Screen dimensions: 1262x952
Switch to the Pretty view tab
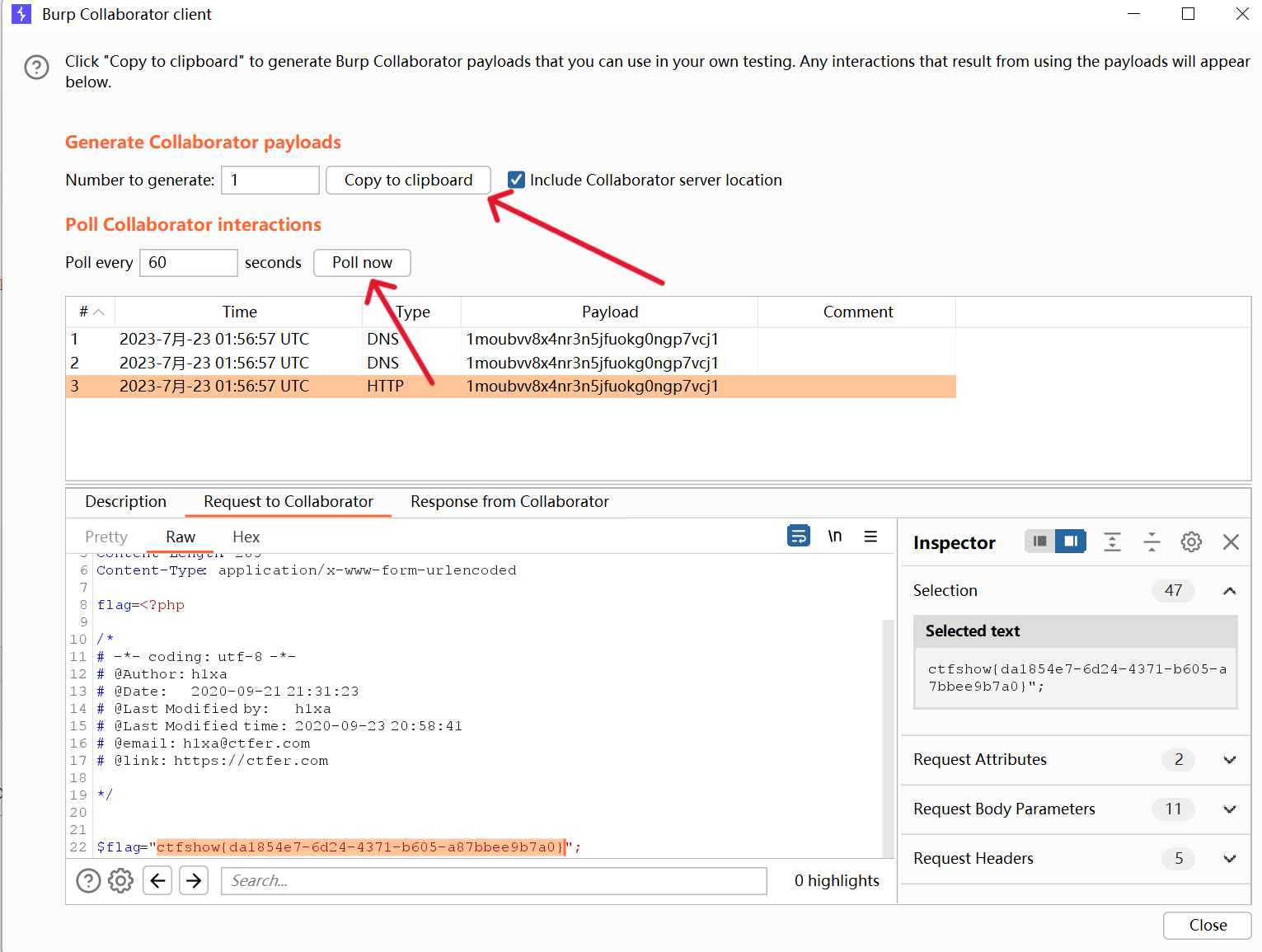(x=106, y=537)
